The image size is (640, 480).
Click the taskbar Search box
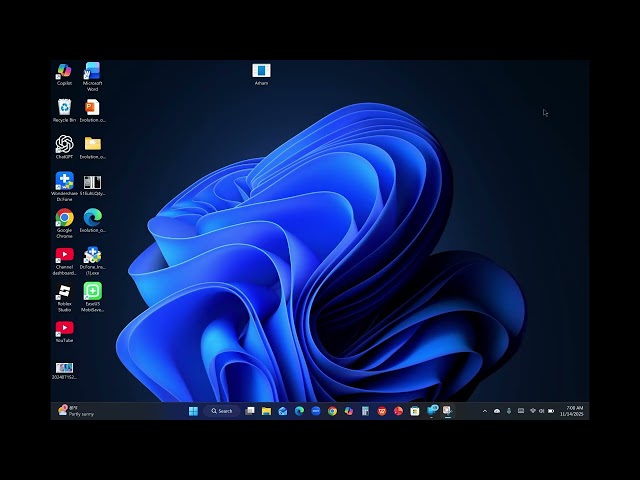pos(222,411)
